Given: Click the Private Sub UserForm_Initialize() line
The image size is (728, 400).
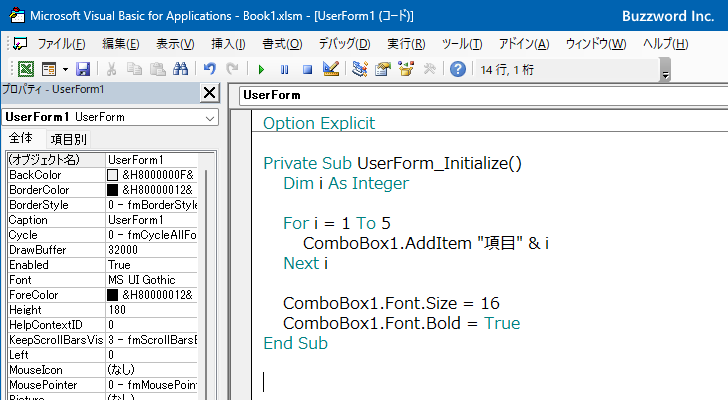Looking at the screenshot, I should (392, 163).
